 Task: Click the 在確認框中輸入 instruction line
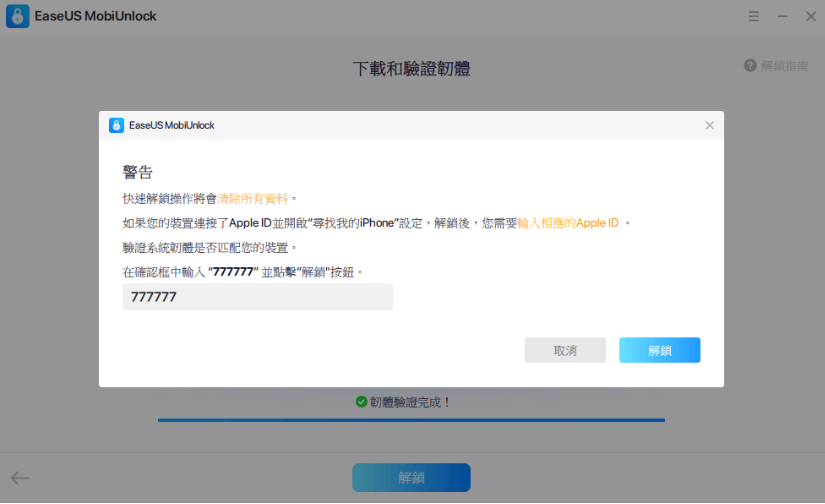click(x=243, y=272)
